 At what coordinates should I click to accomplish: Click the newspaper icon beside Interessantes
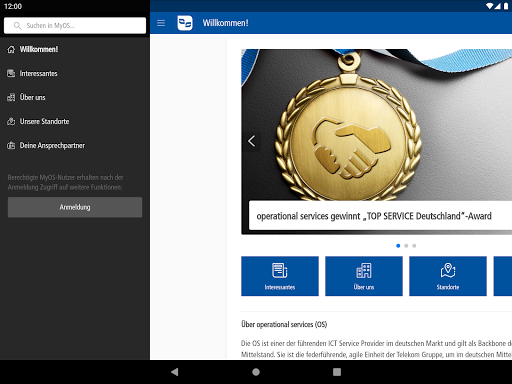point(11,73)
